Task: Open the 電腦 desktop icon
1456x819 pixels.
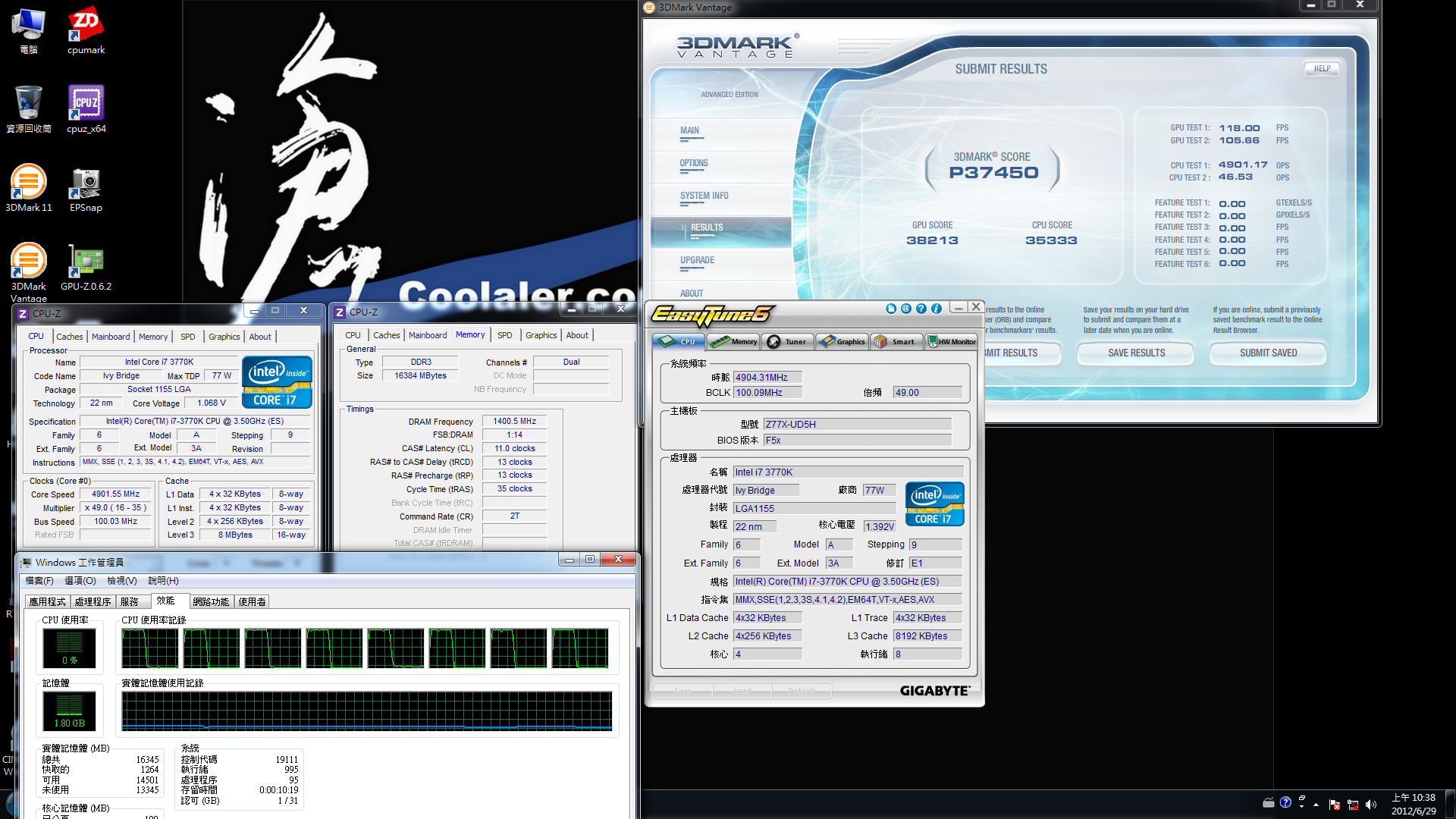Action: [x=29, y=31]
